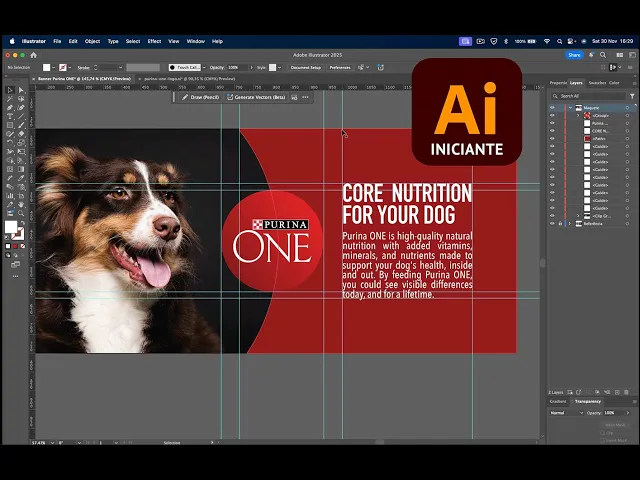Click the Layers Search All field
This screenshot has height=480, width=640.
pos(588,96)
